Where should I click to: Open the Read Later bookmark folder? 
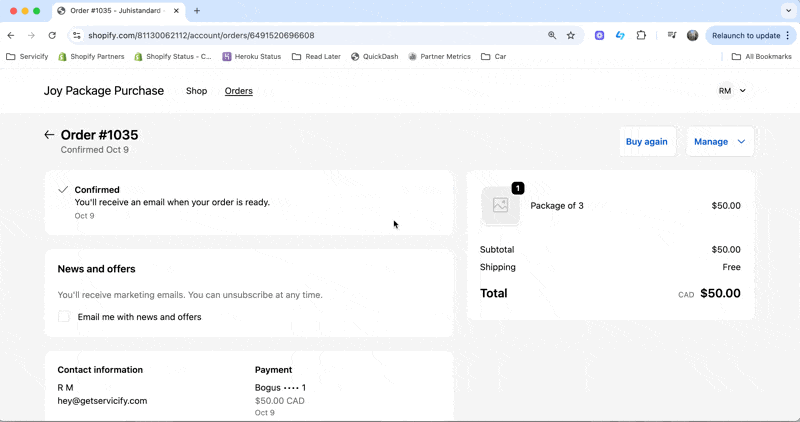click(x=316, y=57)
